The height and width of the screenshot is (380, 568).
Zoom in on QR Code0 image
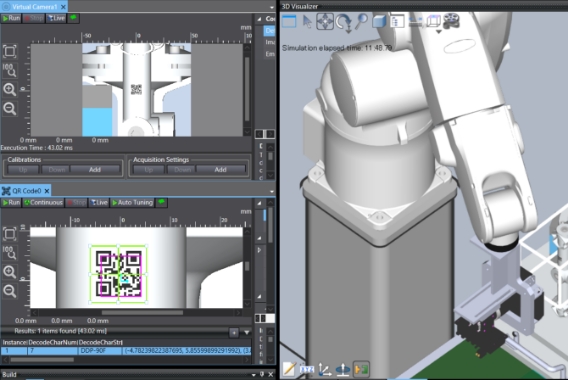(x=10, y=272)
